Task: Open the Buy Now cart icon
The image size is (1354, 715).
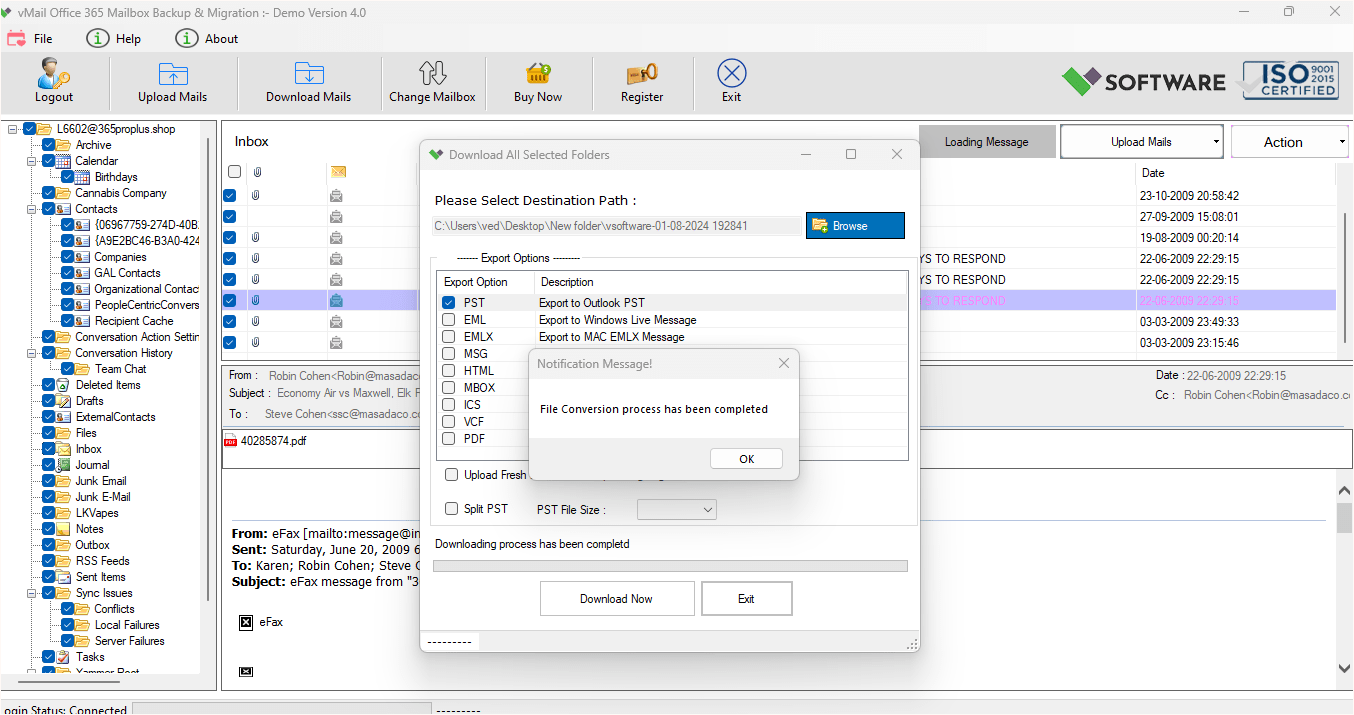Action: coord(538,74)
